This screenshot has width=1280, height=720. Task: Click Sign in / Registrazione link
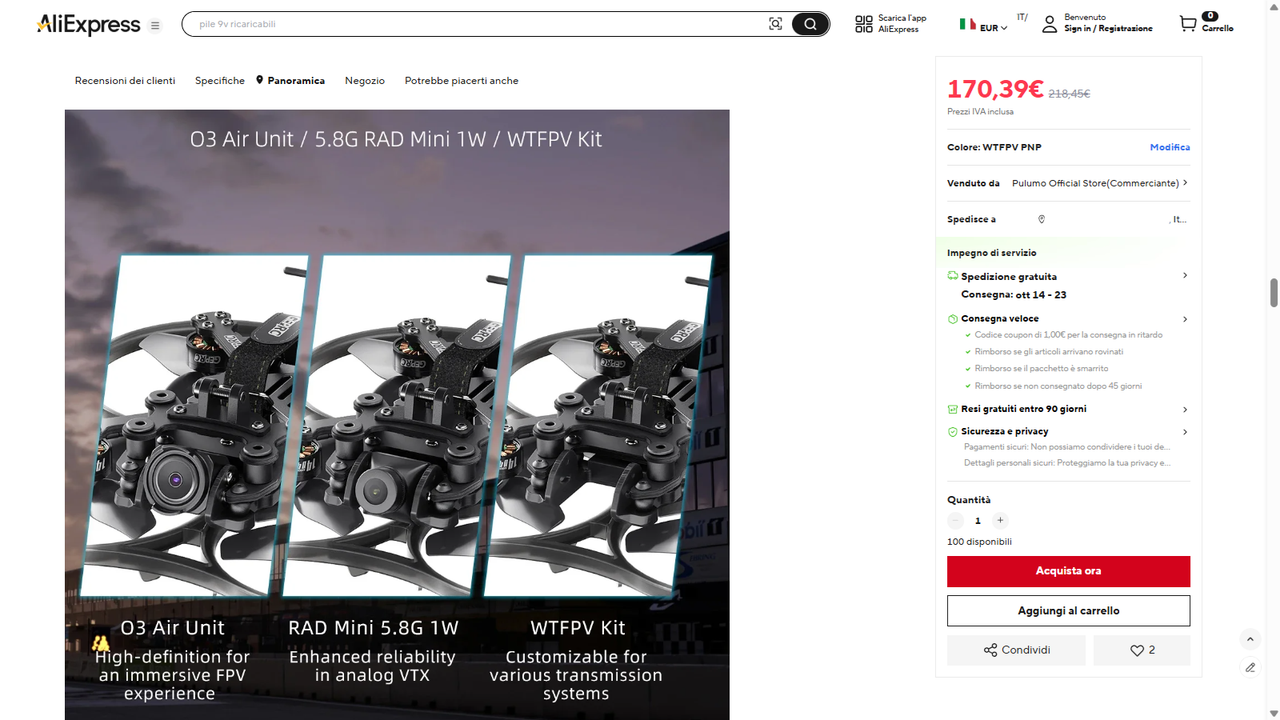pos(1108,29)
